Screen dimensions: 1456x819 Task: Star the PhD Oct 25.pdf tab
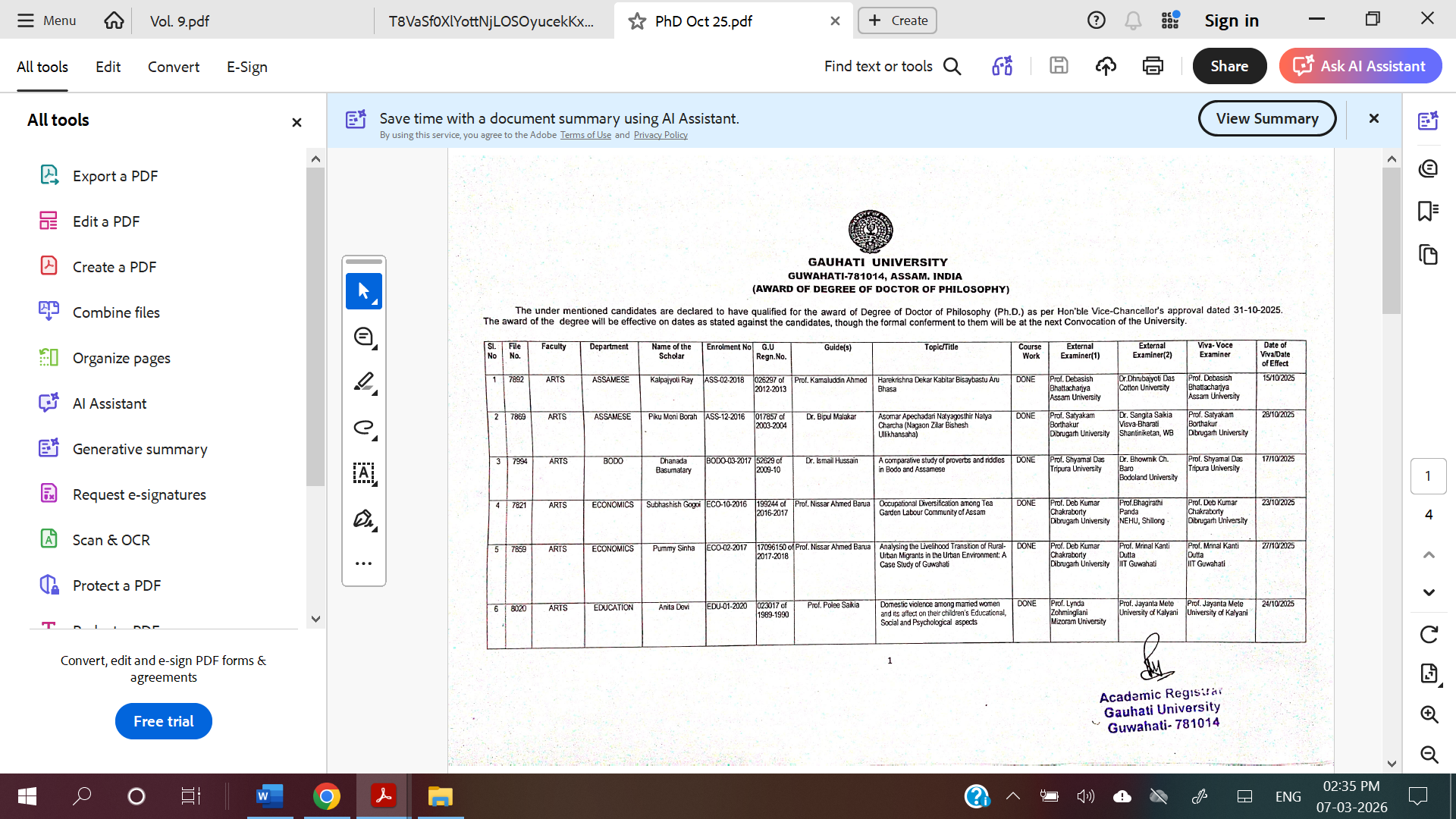pyautogui.click(x=637, y=21)
